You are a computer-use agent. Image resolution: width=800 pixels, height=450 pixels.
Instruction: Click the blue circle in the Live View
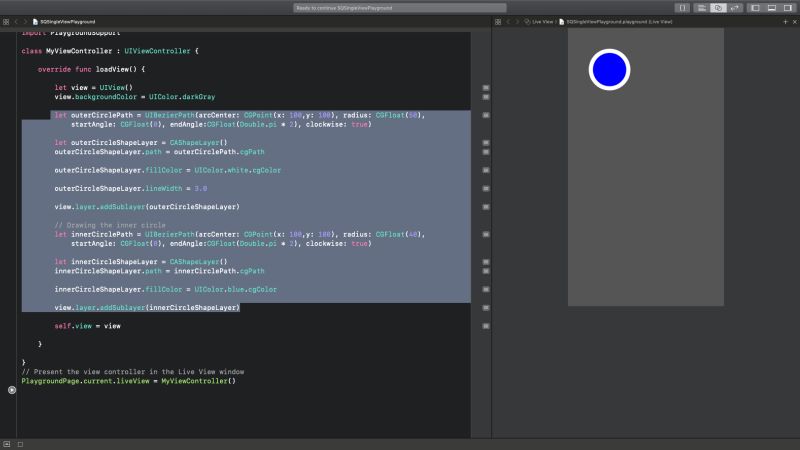click(x=609, y=69)
